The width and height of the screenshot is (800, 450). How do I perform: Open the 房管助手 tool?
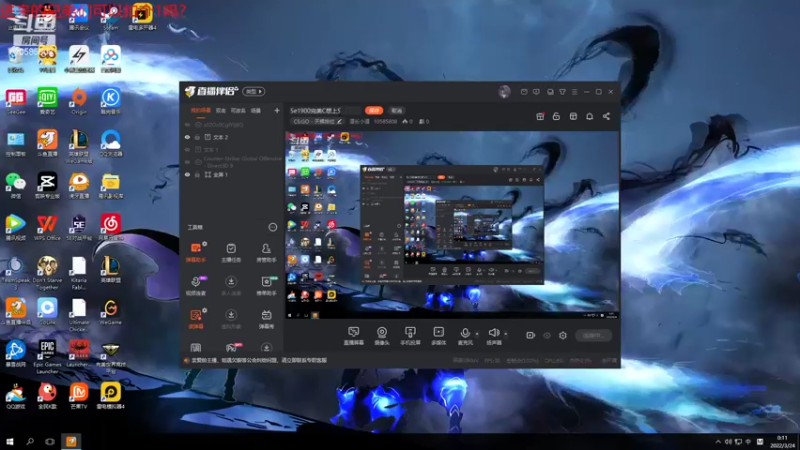pos(266,252)
